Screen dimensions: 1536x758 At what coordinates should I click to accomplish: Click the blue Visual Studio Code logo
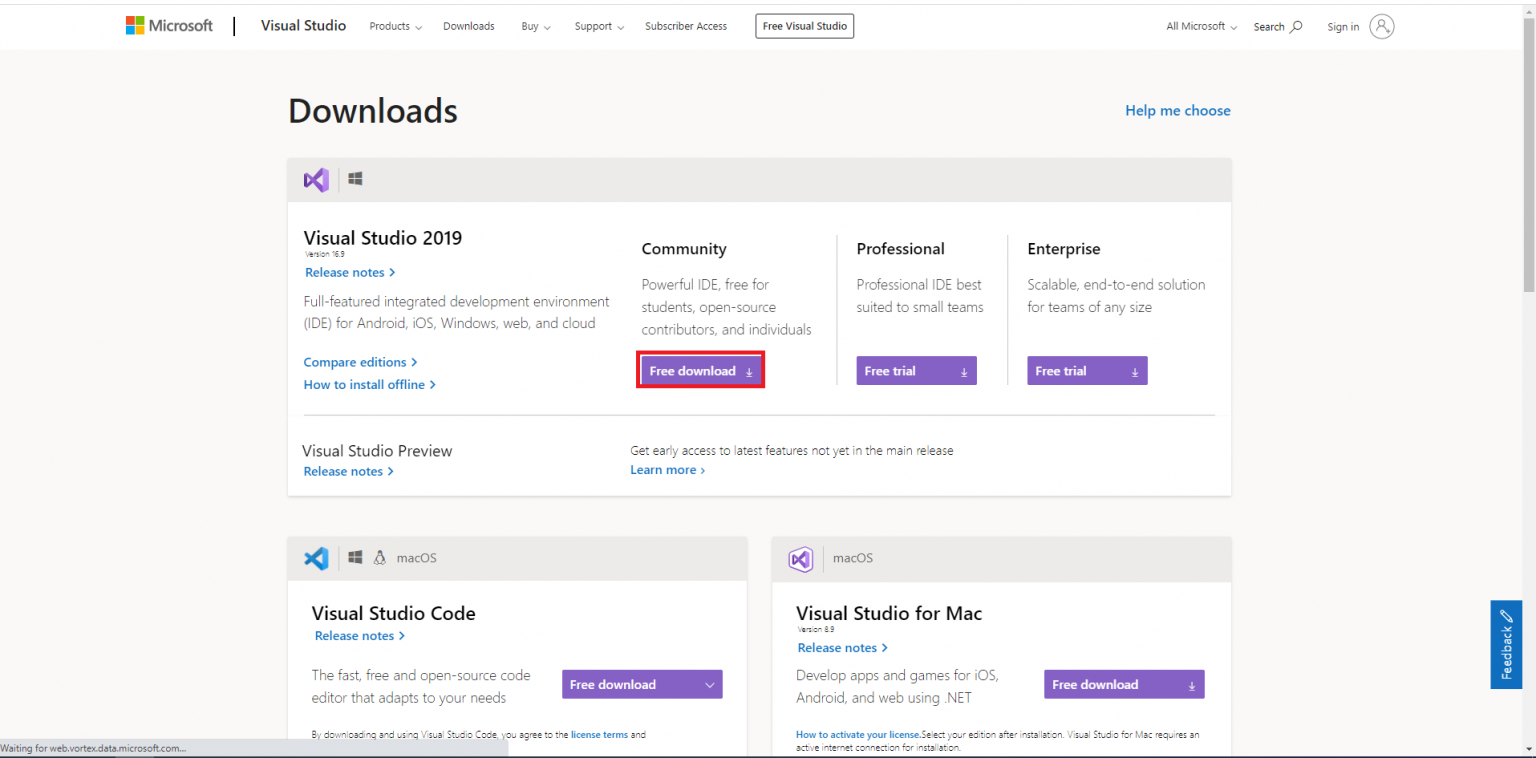(x=316, y=558)
